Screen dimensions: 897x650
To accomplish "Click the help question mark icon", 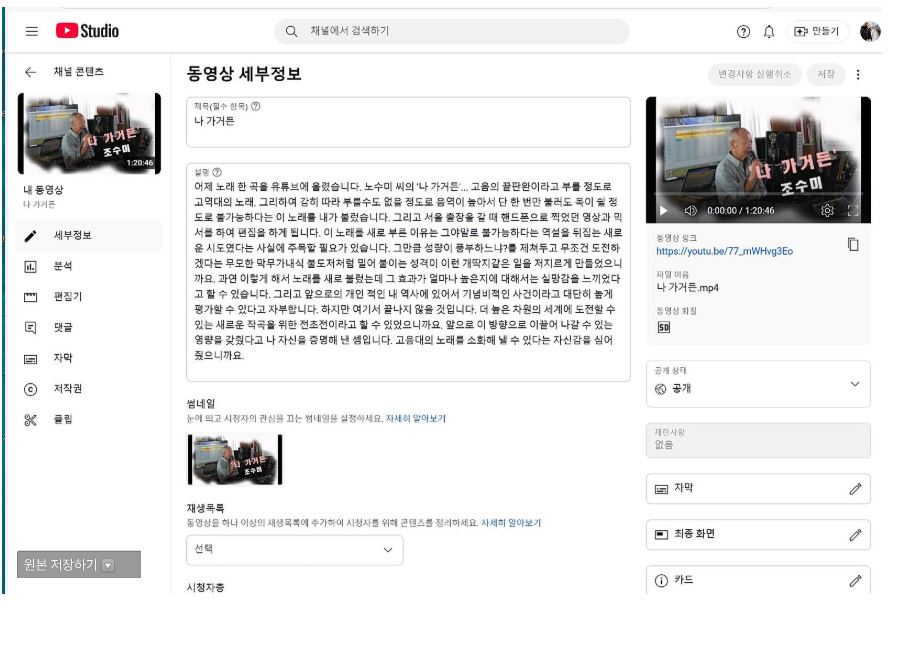I will [743, 31].
